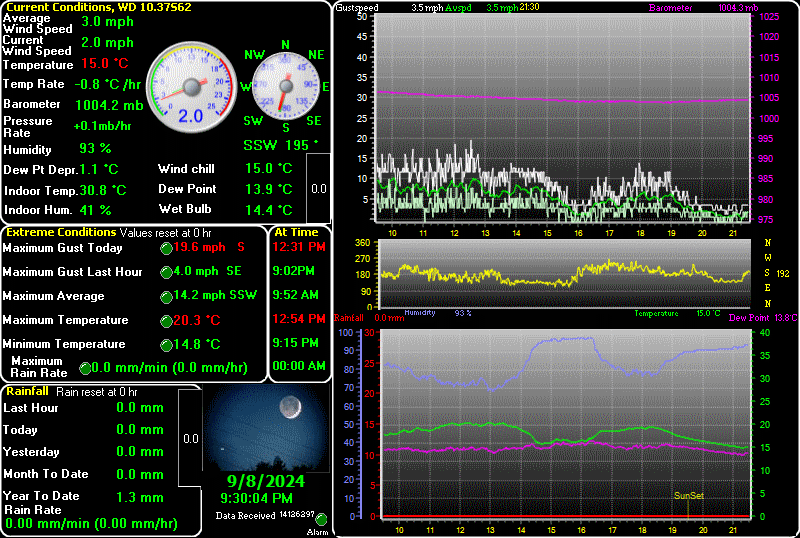Click the Maximum Average green indicator
Screen dimensions: 800x538
[x=166, y=297]
